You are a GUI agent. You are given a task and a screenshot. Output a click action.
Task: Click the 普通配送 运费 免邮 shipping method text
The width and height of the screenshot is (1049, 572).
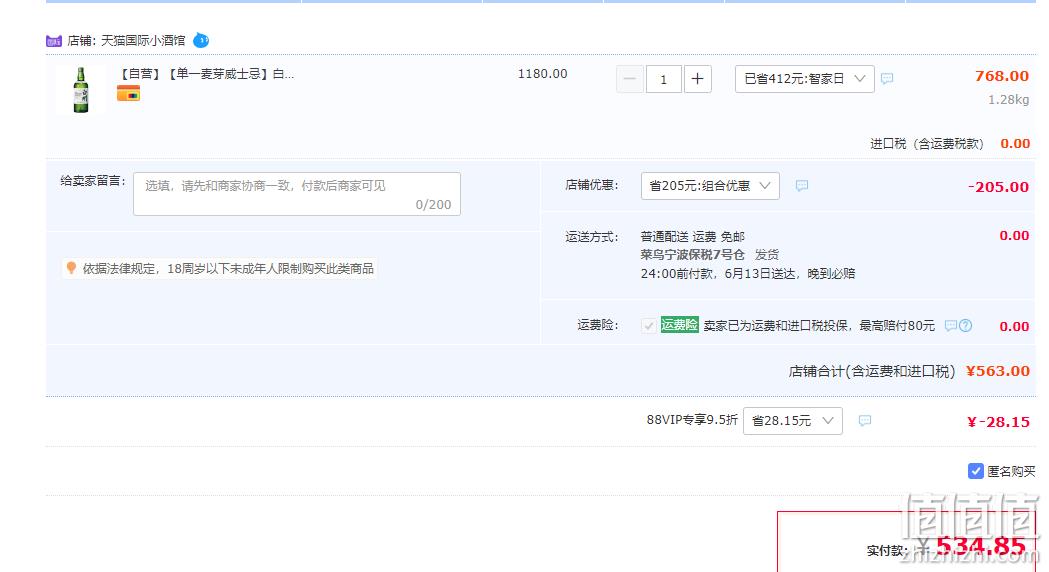coord(692,237)
